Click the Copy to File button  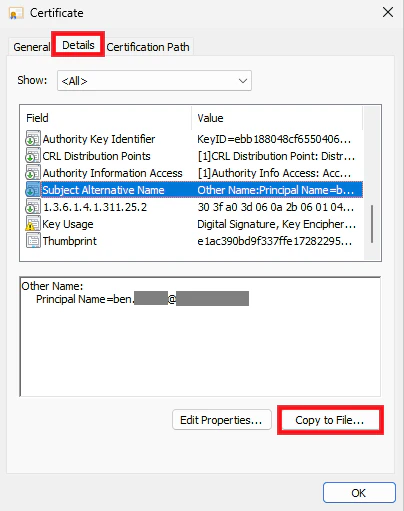[x=330, y=420]
